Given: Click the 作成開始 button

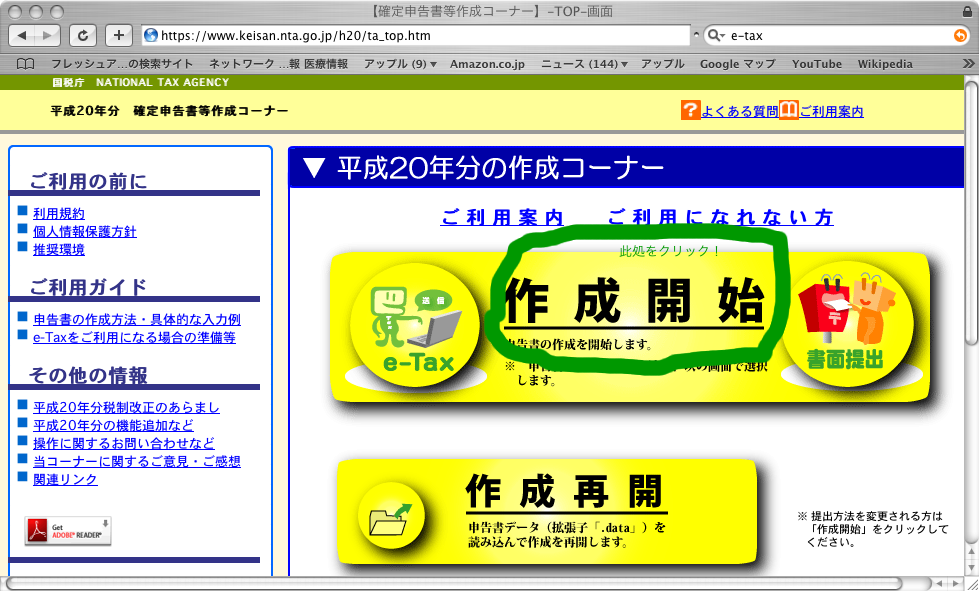Looking at the screenshot, I should point(634,300).
